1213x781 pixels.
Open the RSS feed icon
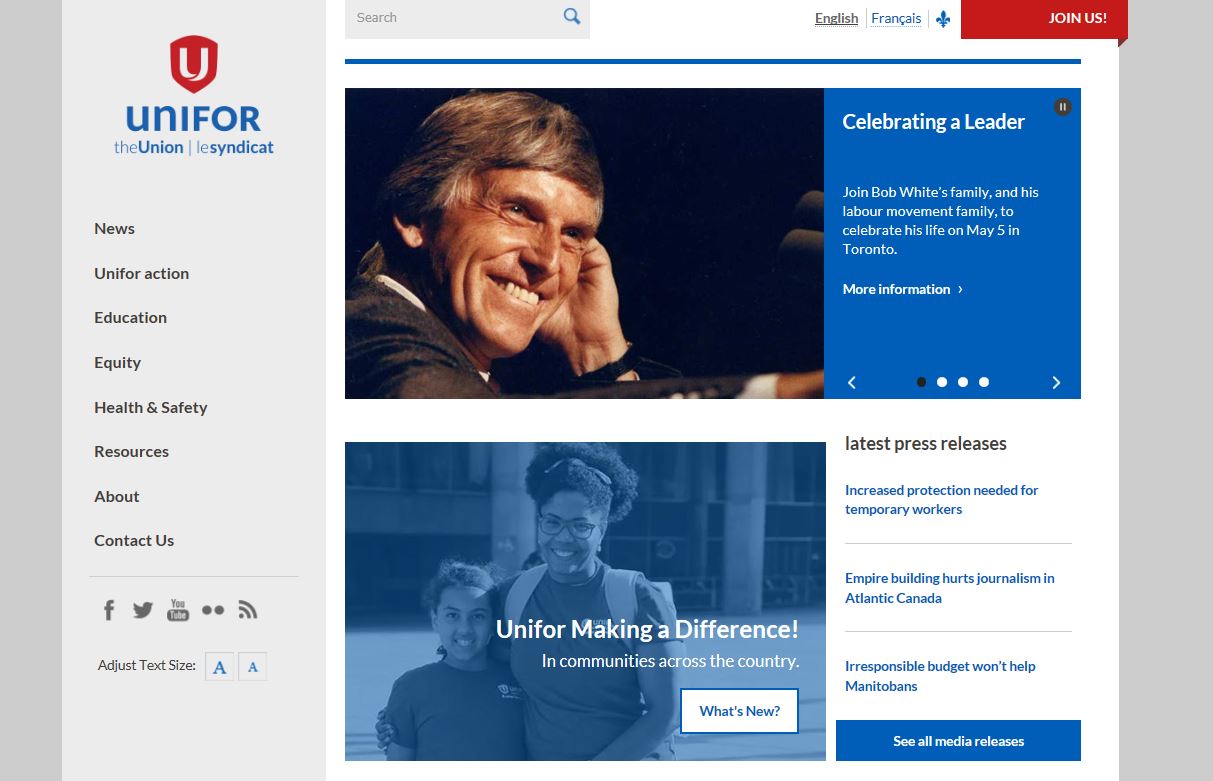tap(248, 610)
